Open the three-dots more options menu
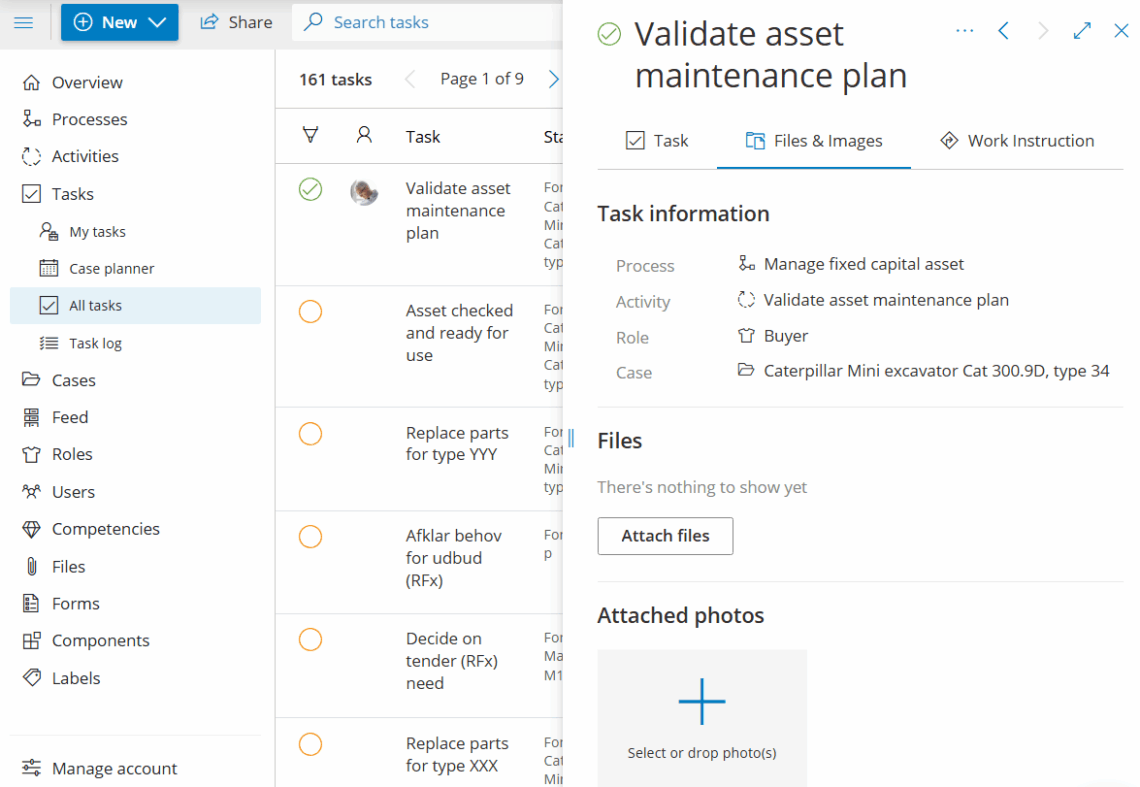This screenshot has width=1140, height=787. click(964, 31)
